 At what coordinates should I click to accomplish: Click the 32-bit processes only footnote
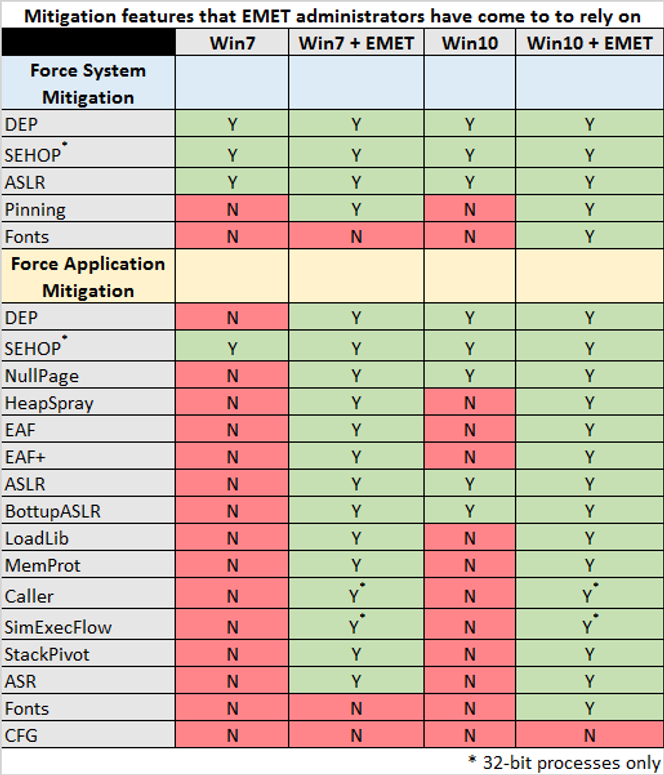(x=564, y=762)
